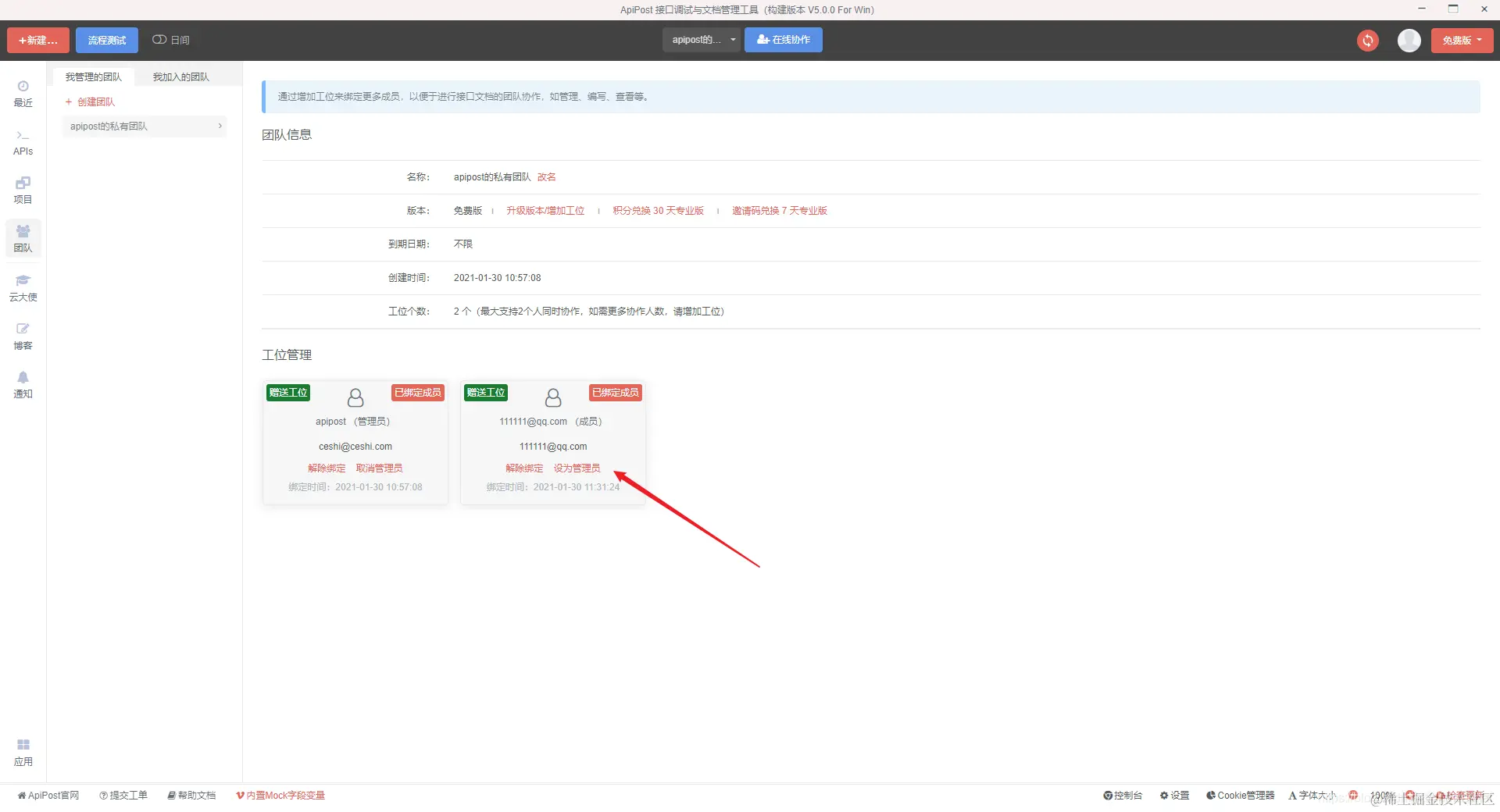Open 控制台 console in the status bar
Screen dimensions: 1500x812
coord(1123,796)
